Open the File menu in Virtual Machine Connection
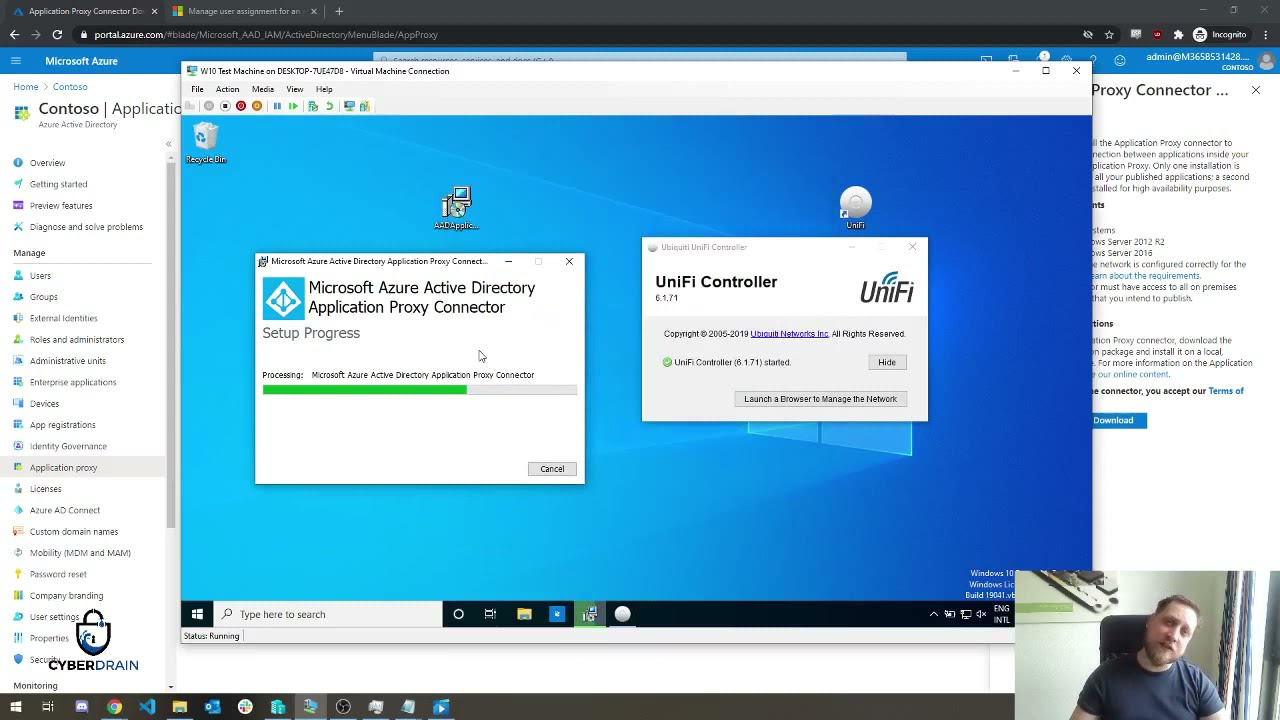The width and height of the screenshot is (1280, 720). point(197,89)
